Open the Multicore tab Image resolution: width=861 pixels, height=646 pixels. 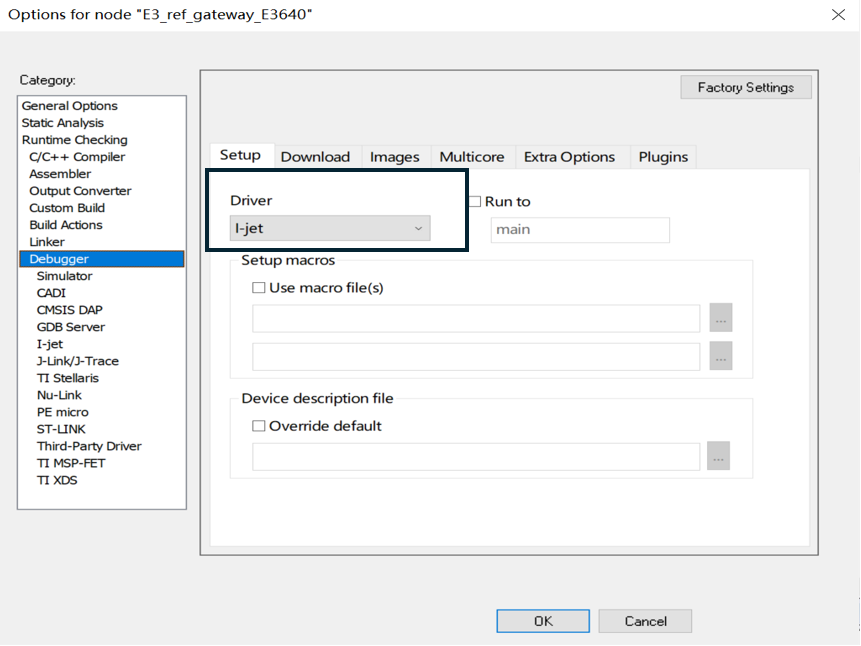tap(471, 157)
